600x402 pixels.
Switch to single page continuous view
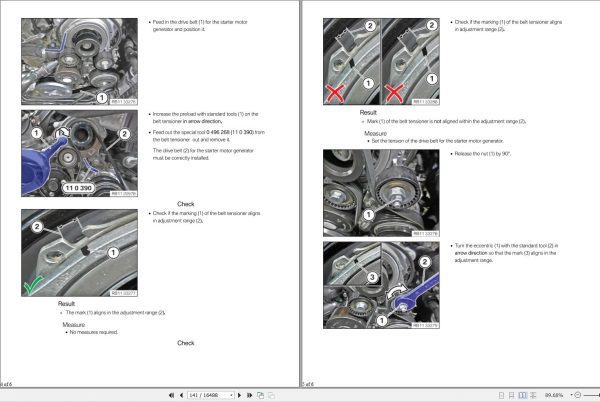pyautogui.click(x=511, y=395)
